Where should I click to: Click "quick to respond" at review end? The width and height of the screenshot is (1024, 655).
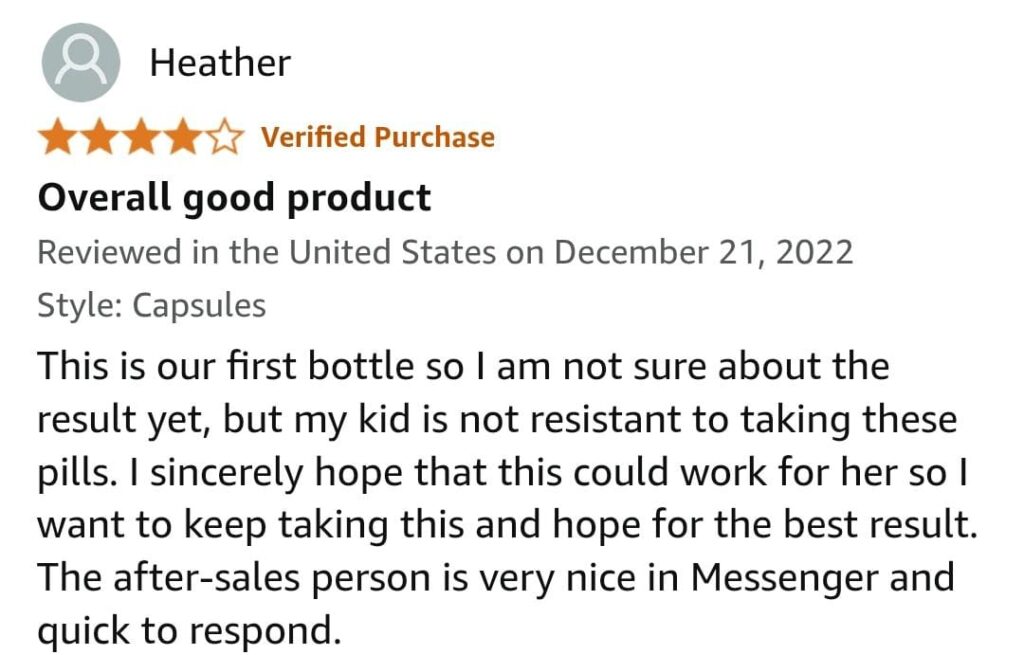click(x=185, y=630)
